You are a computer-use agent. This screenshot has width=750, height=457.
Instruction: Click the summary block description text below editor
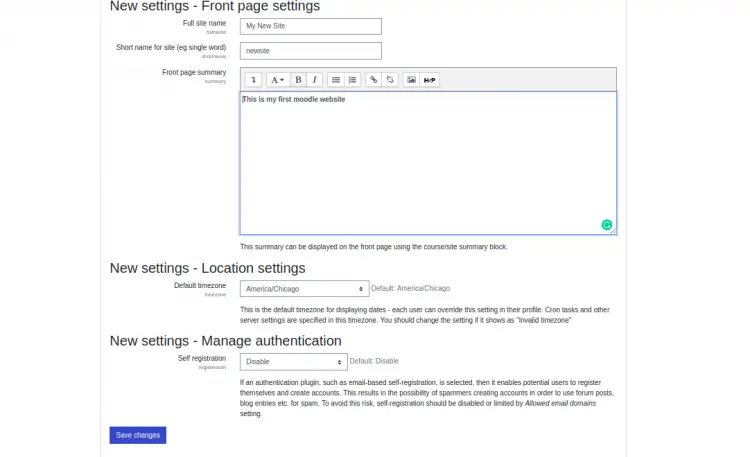click(374, 247)
